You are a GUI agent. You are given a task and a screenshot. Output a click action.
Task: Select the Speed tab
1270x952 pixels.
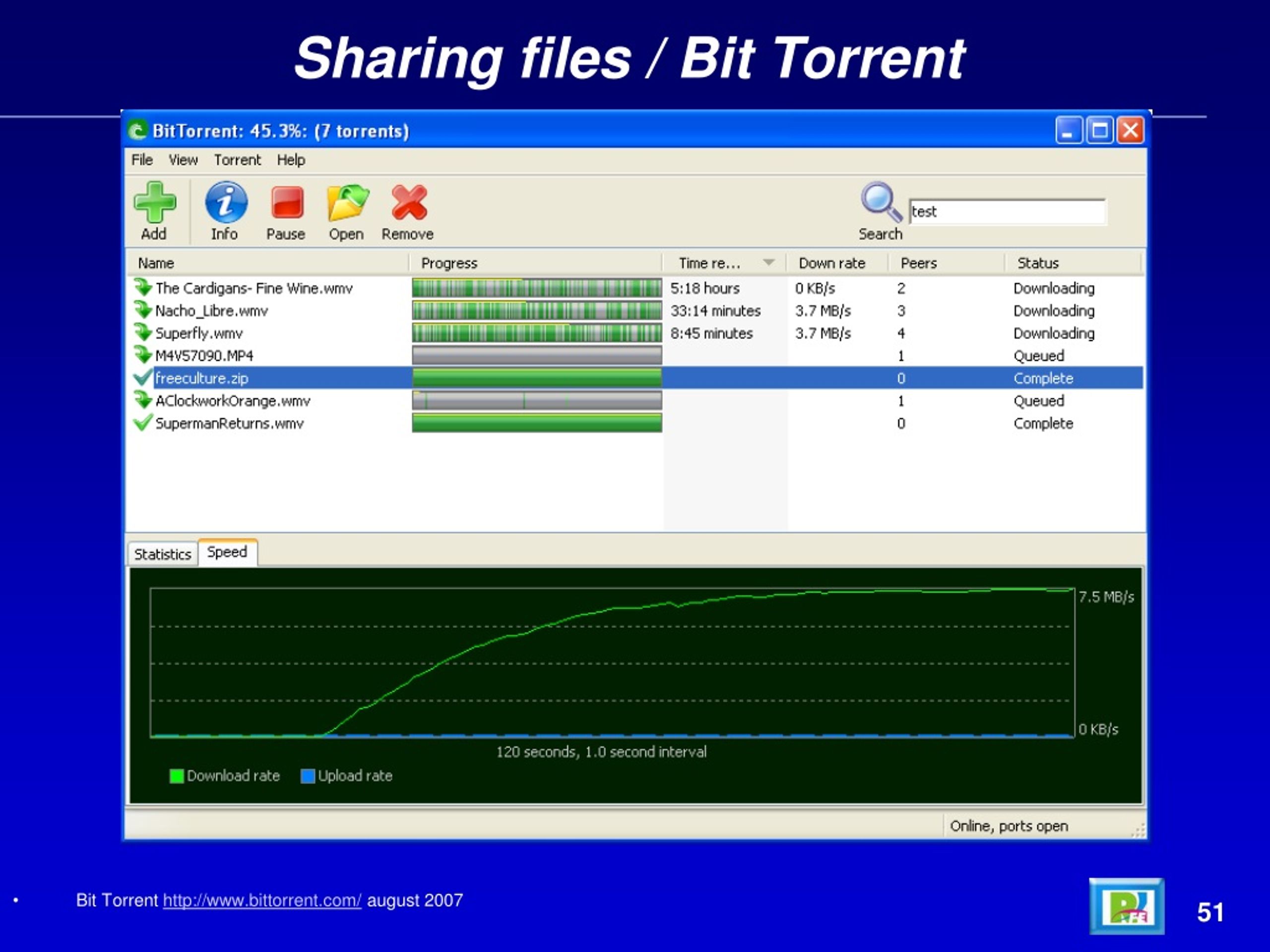coord(227,552)
